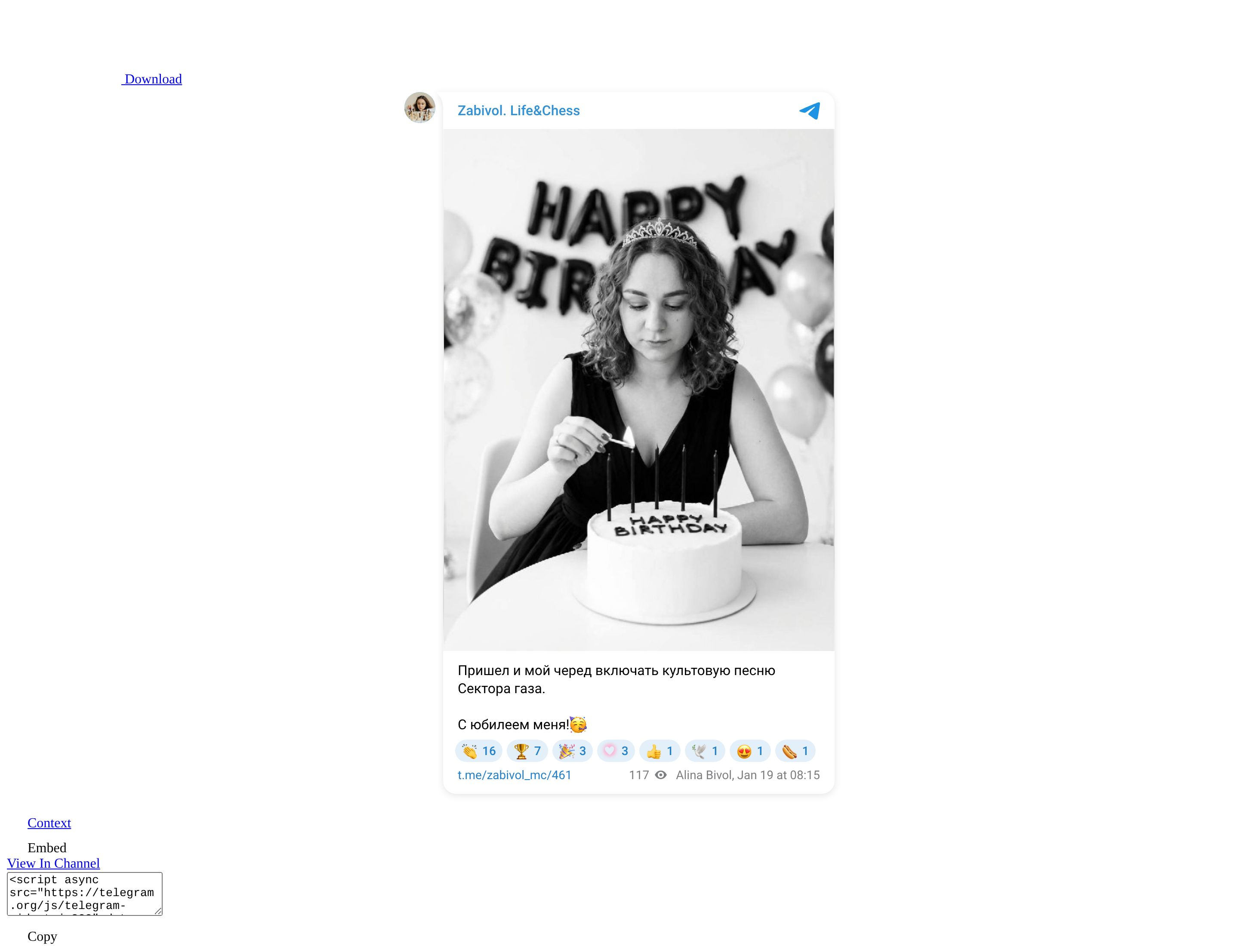Click the post date Jan 19 at 08:15
The width and height of the screenshot is (1239, 952).
point(778,775)
